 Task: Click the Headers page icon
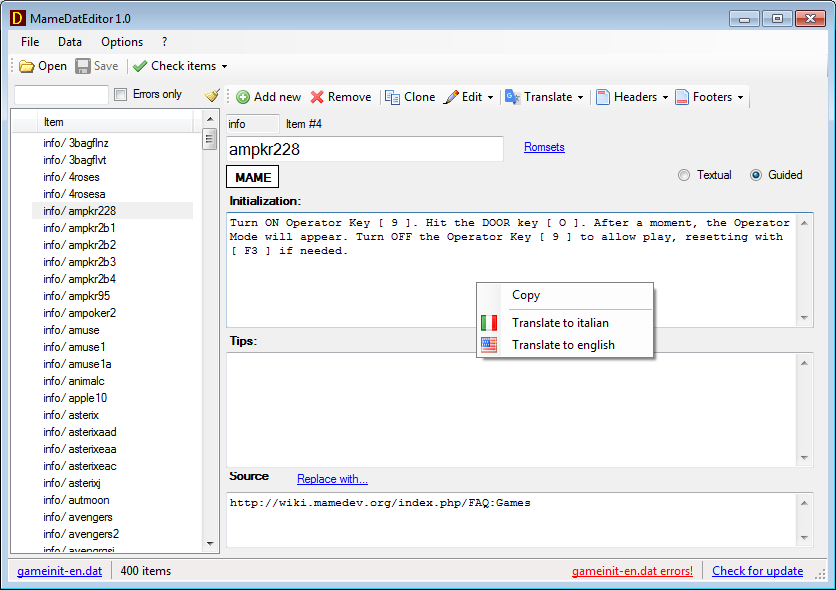(x=603, y=97)
